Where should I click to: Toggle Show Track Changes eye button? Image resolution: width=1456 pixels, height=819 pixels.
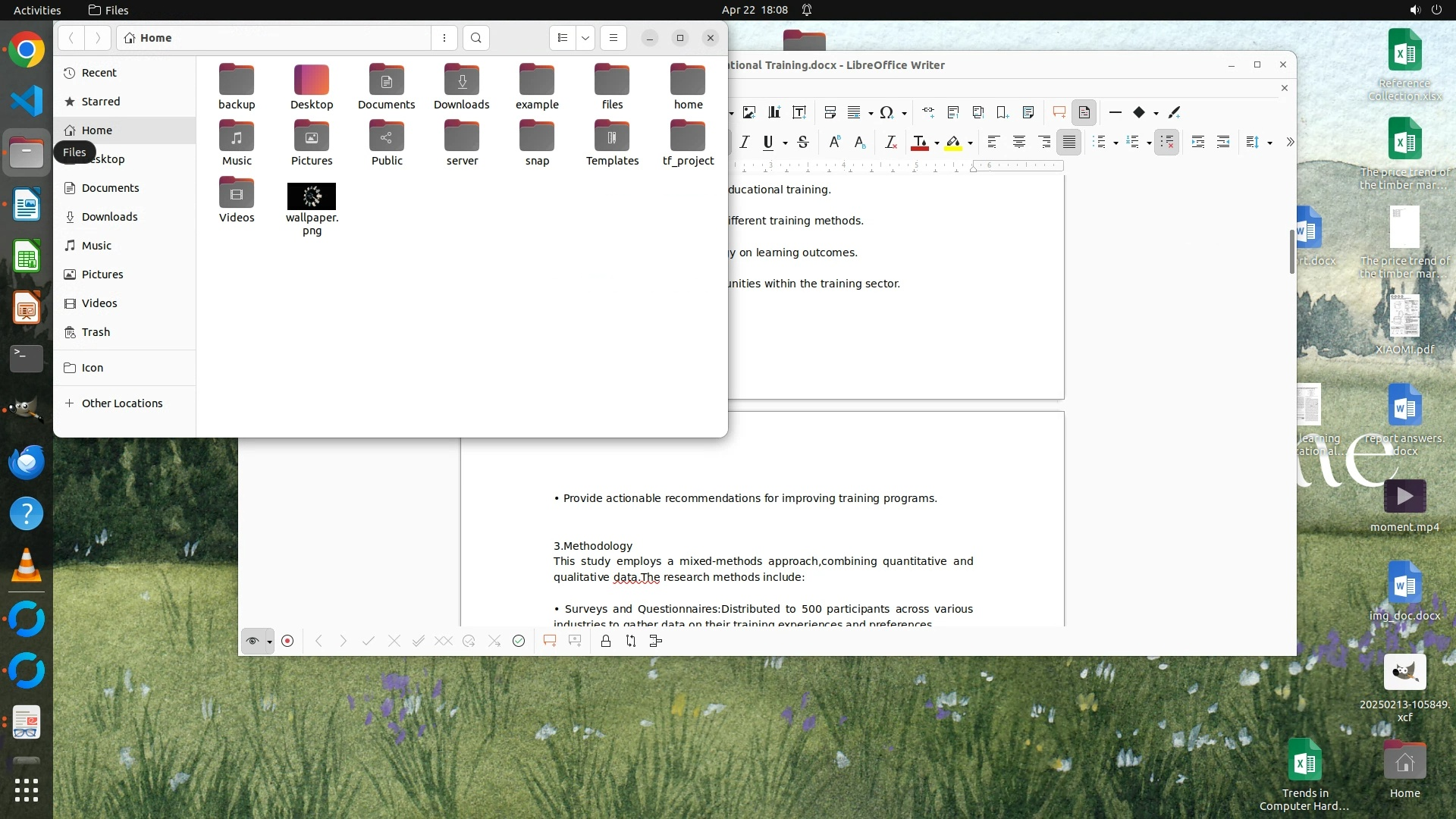pos(253,641)
